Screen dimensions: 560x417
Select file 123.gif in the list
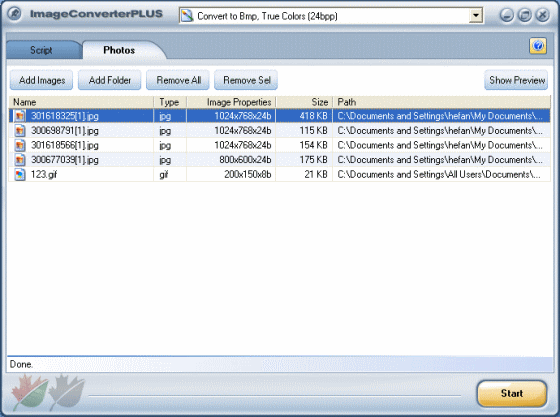point(280,175)
